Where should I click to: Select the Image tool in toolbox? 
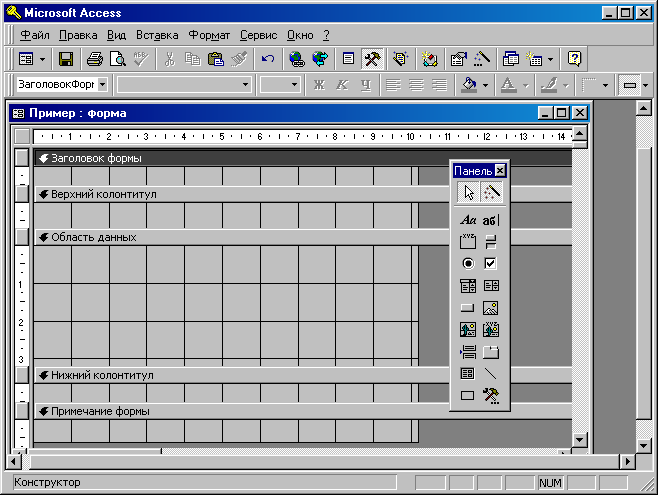point(490,308)
